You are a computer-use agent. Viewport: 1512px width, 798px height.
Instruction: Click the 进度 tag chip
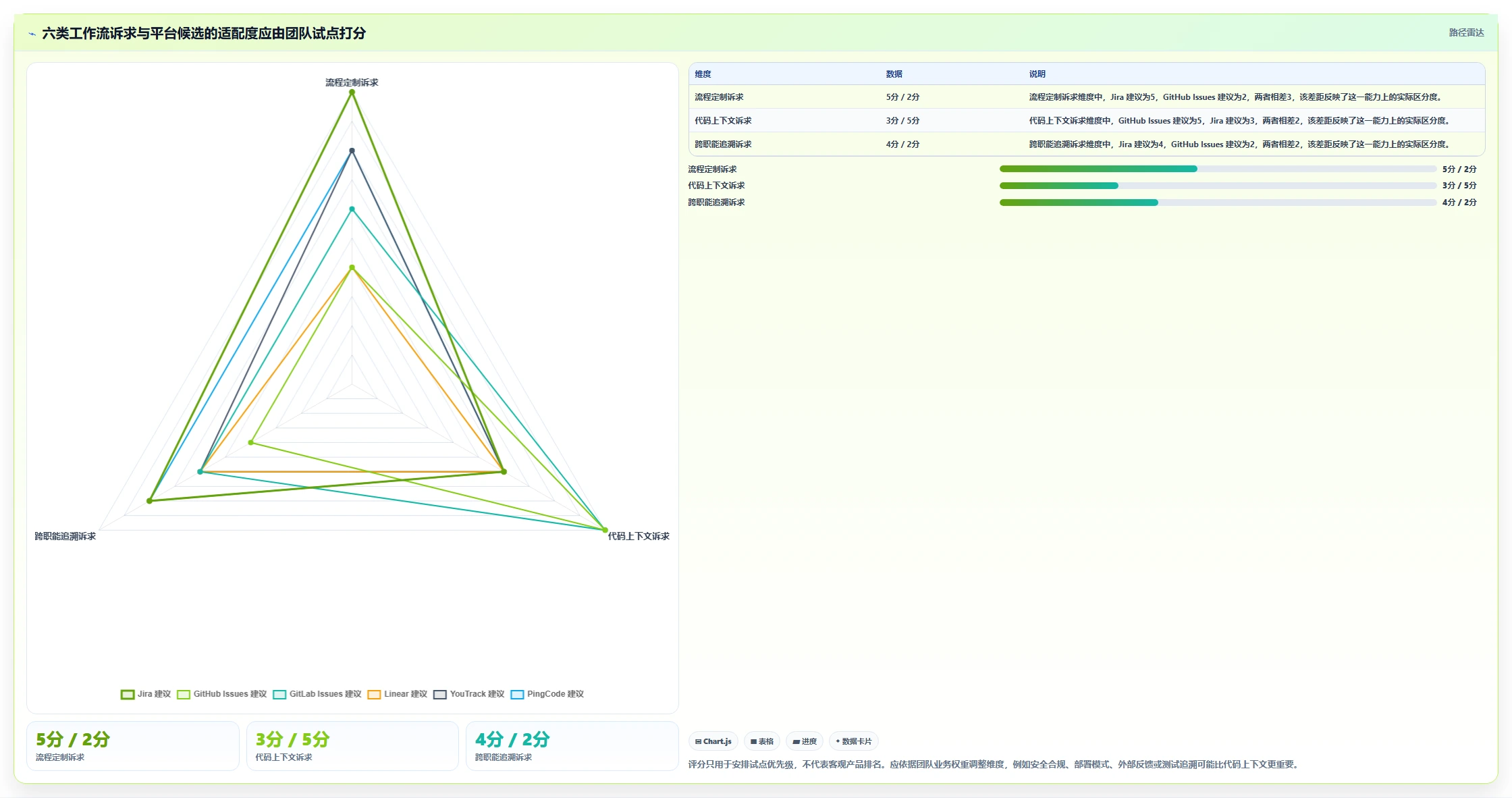[805, 741]
